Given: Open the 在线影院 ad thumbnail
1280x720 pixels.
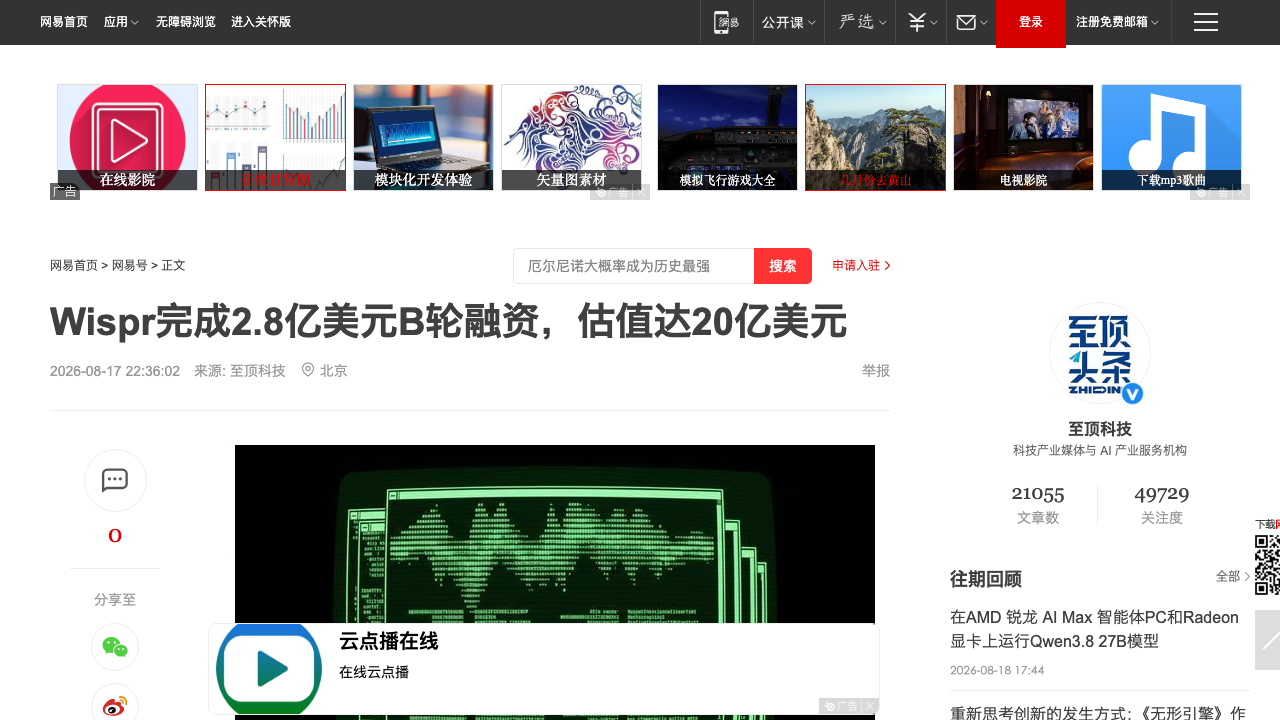Looking at the screenshot, I should (x=127, y=137).
